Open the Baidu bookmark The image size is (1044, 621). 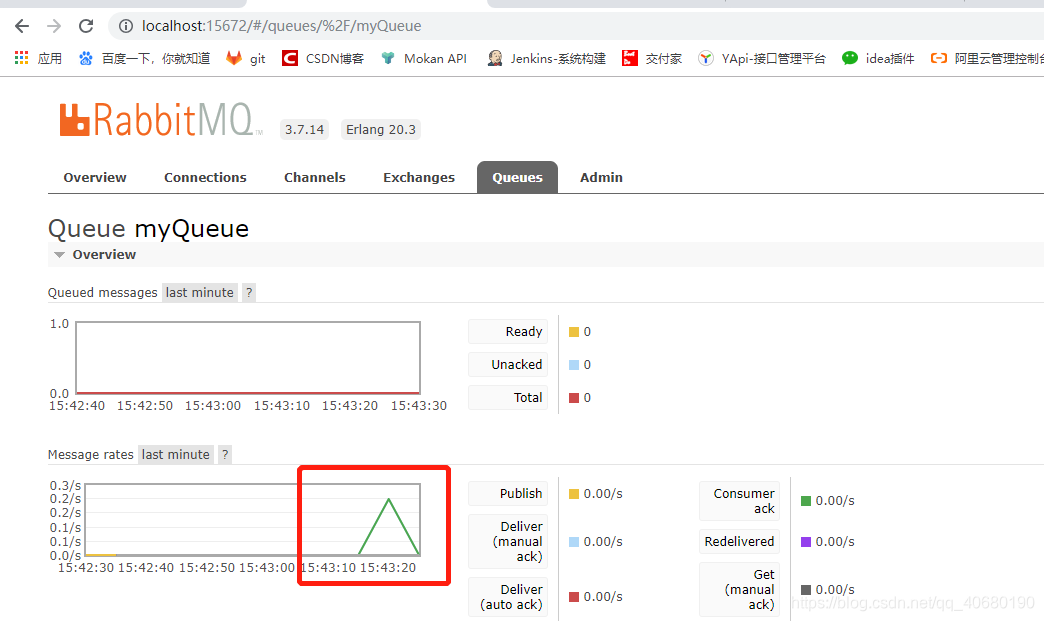144,59
